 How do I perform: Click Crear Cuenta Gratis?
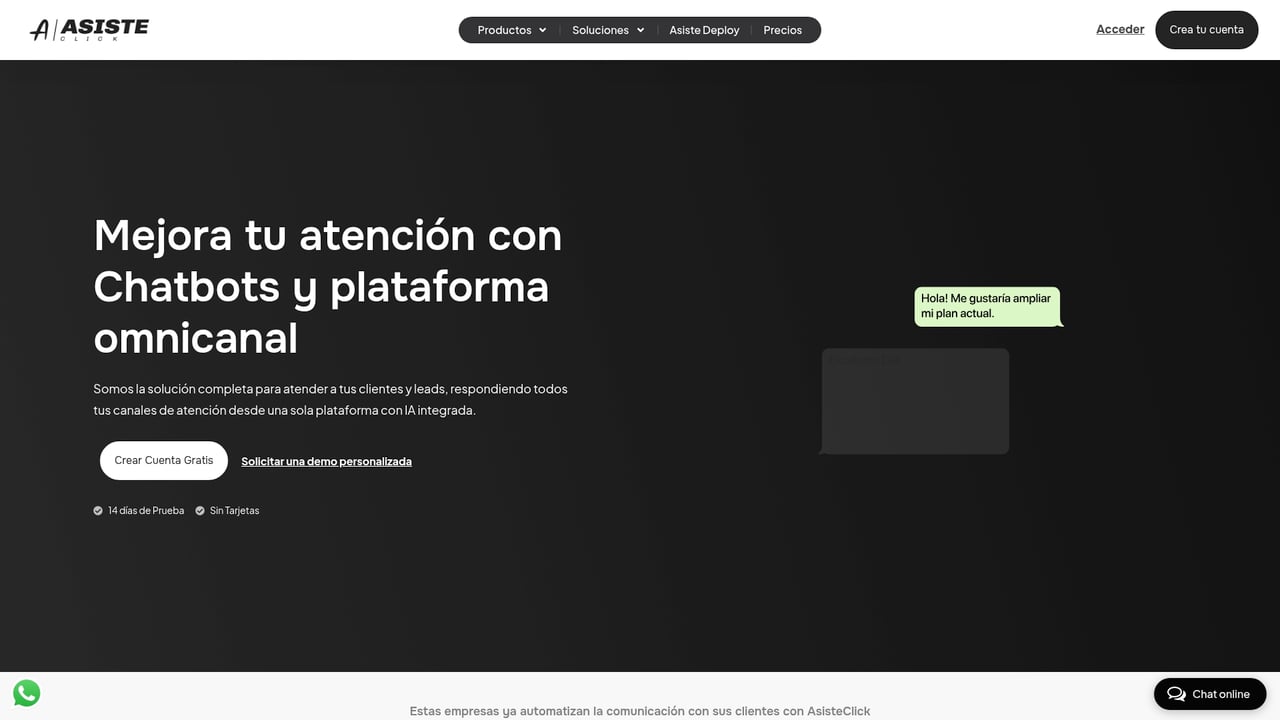tap(163, 460)
